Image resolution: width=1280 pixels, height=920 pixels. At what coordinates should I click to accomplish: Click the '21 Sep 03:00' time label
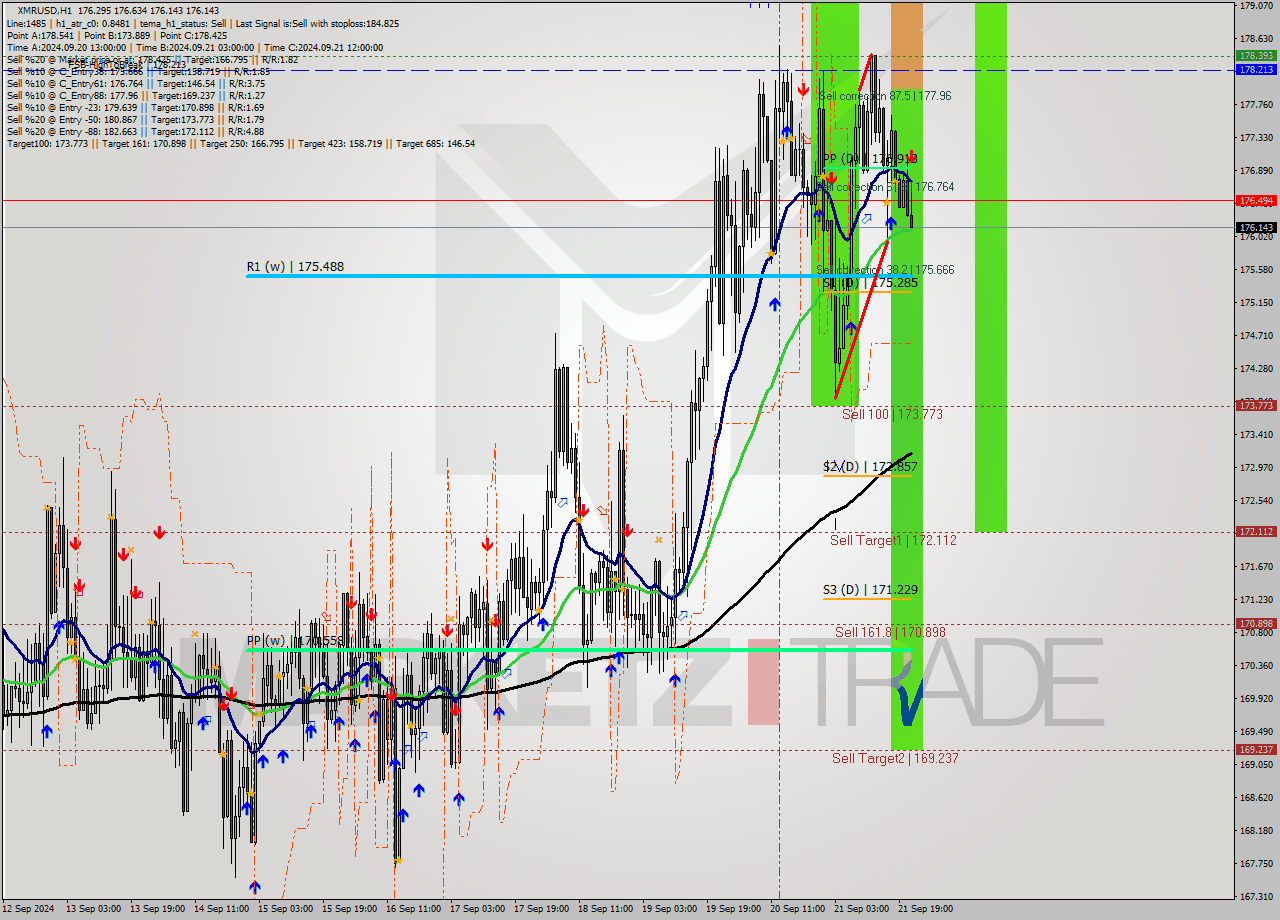862,909
